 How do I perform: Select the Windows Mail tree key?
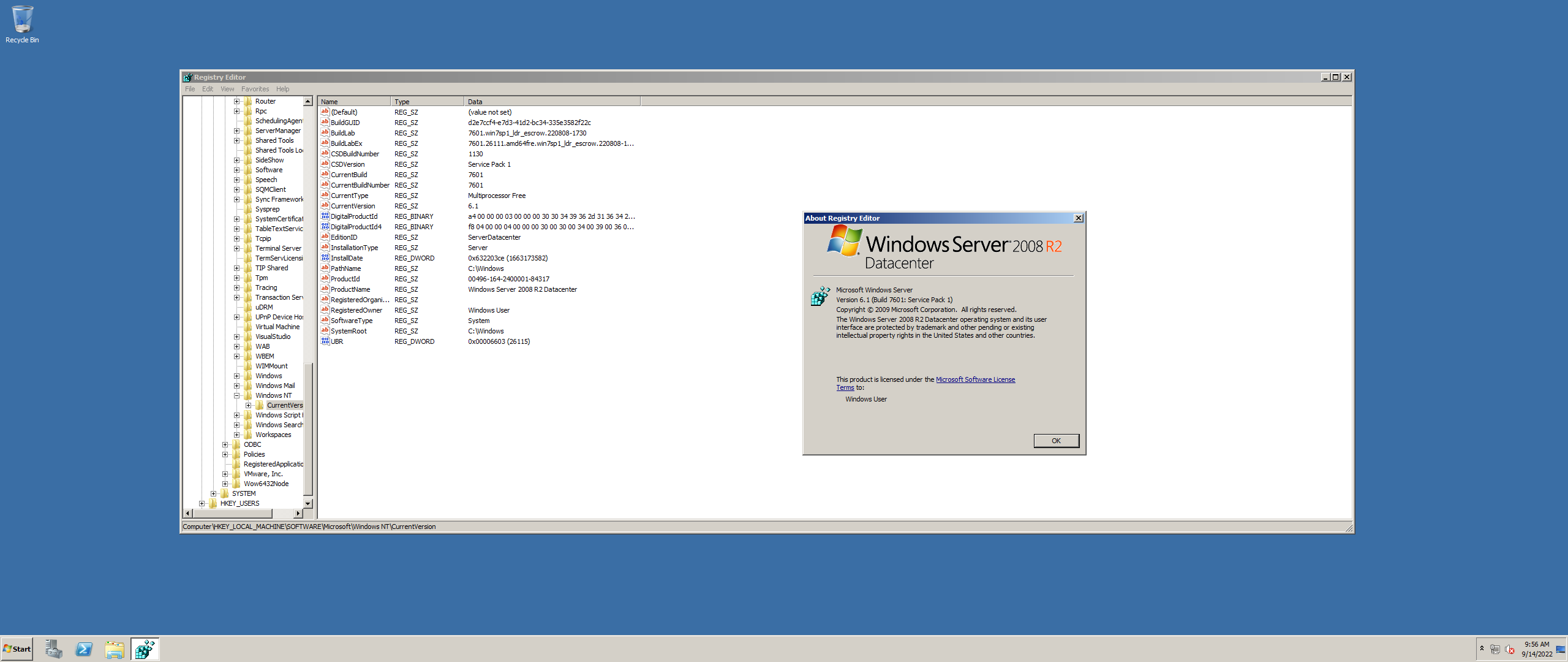click(x=275, y=386)
